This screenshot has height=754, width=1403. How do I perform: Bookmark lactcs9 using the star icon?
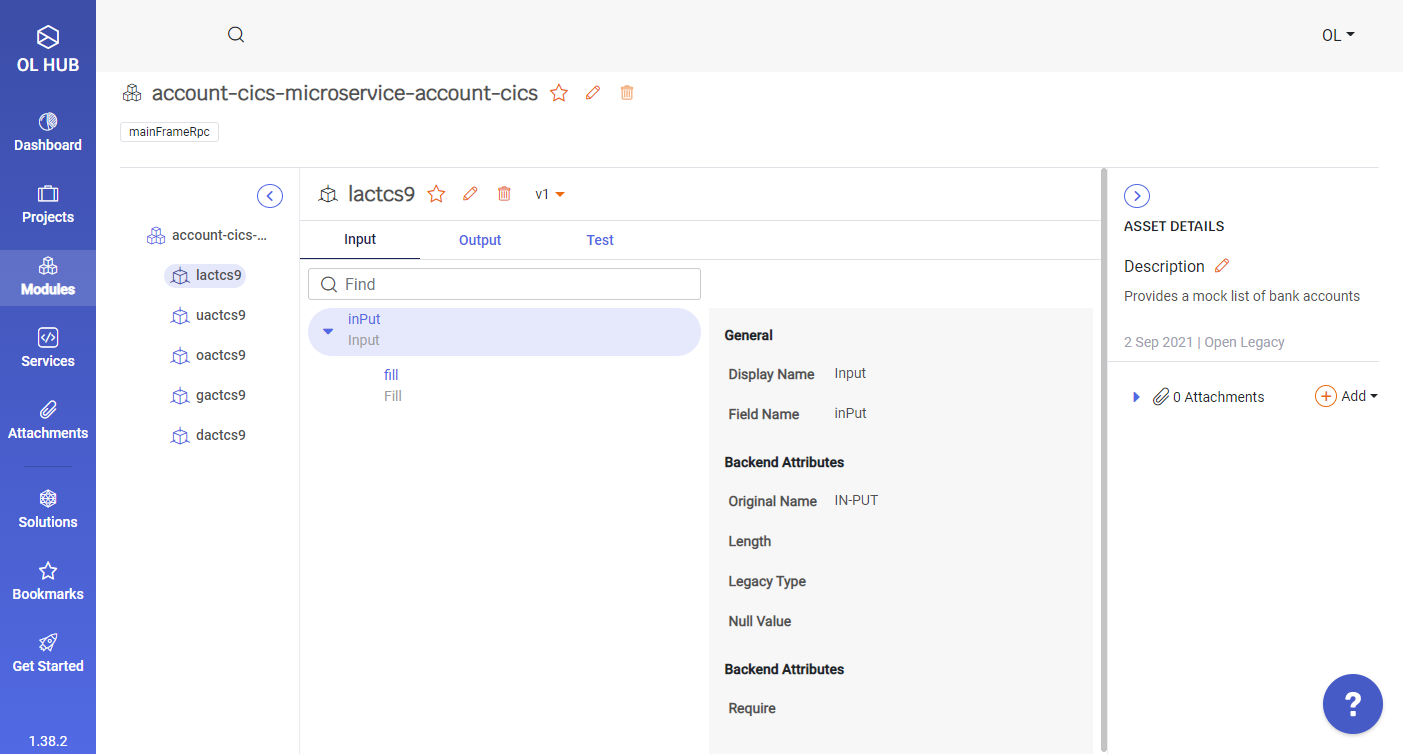coord(436,193)
